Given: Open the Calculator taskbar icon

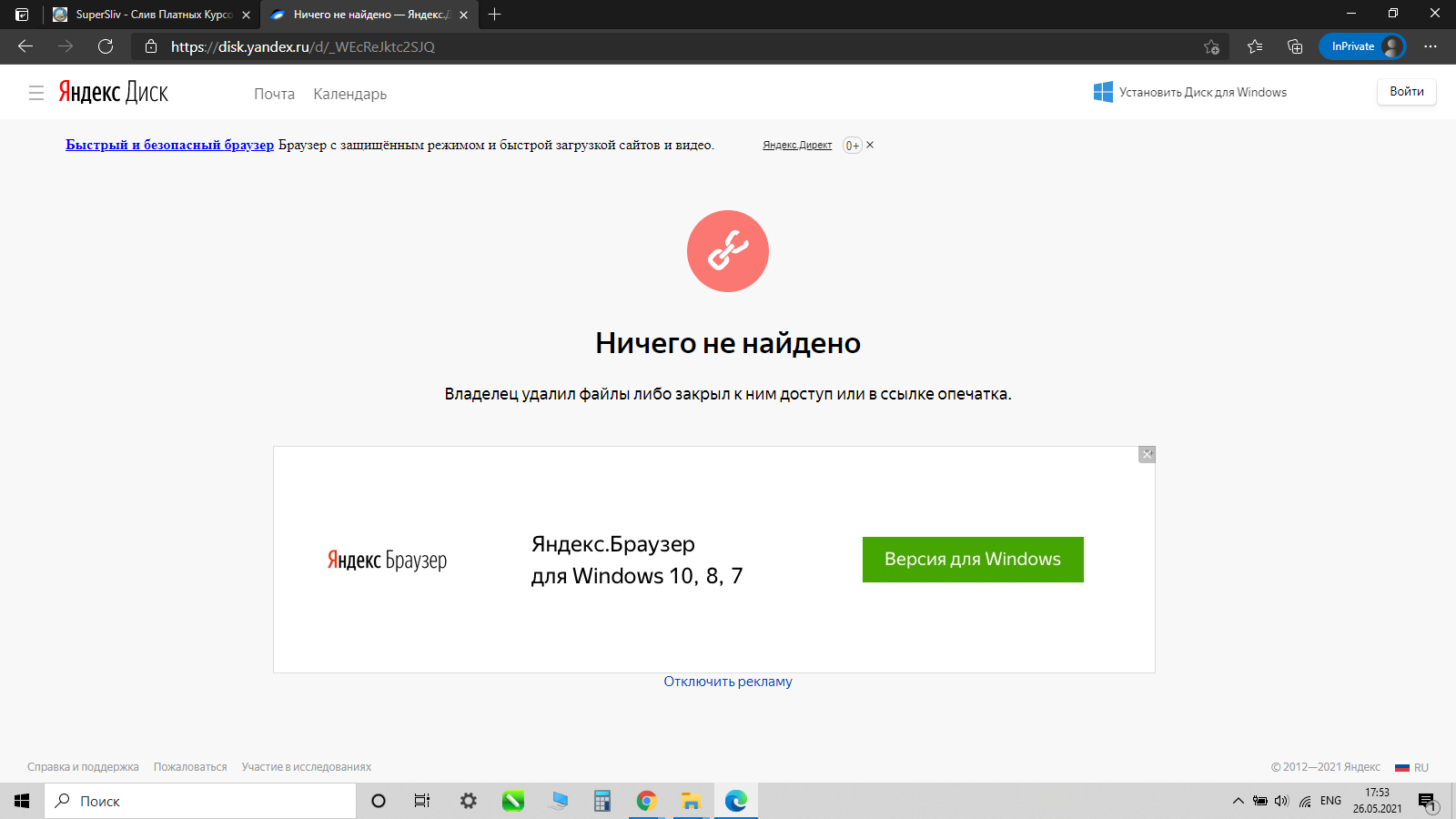Looking at the screenshot, I should coord(602,801).
